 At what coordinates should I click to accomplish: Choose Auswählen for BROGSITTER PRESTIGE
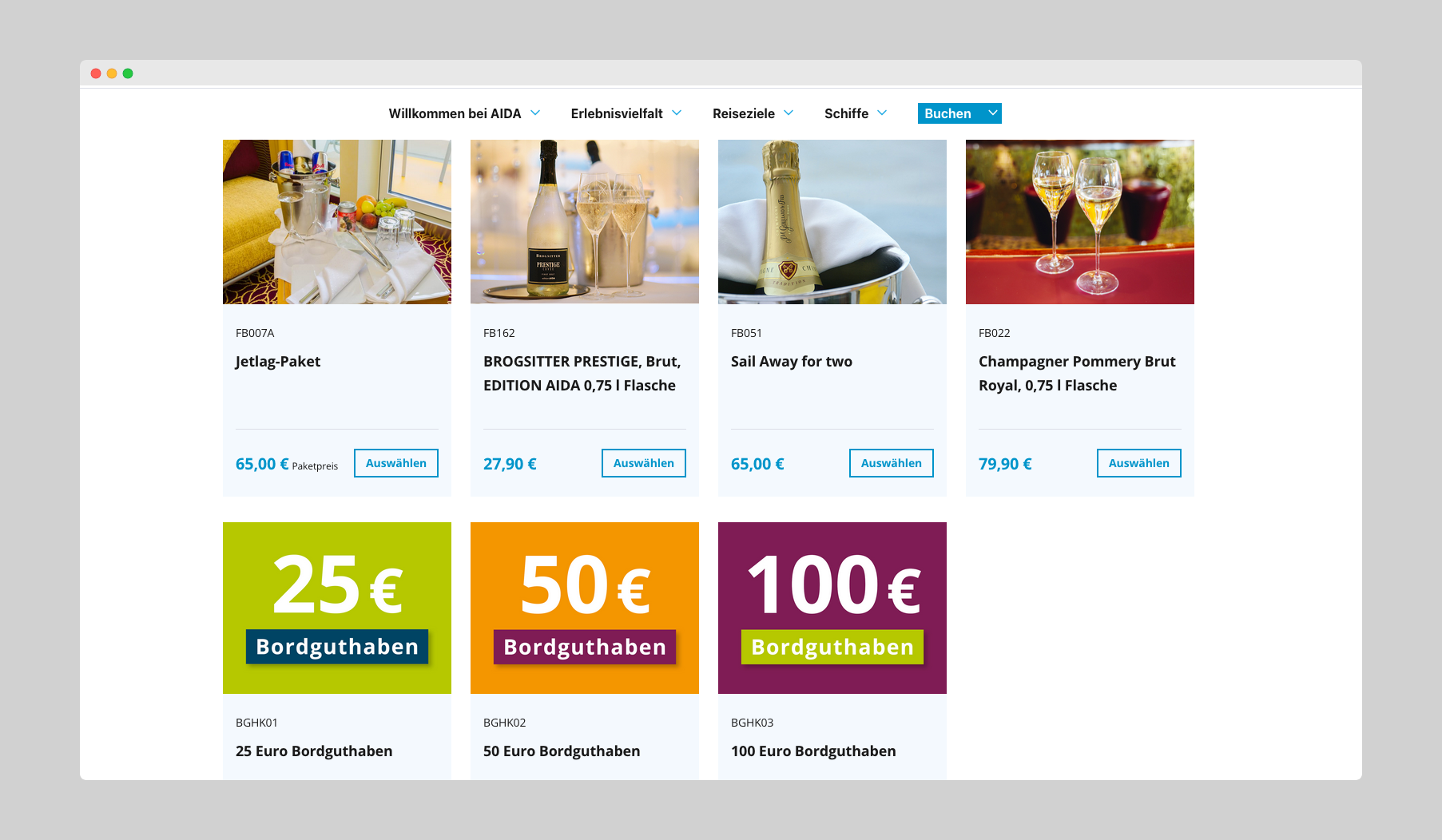click(644, 463)
